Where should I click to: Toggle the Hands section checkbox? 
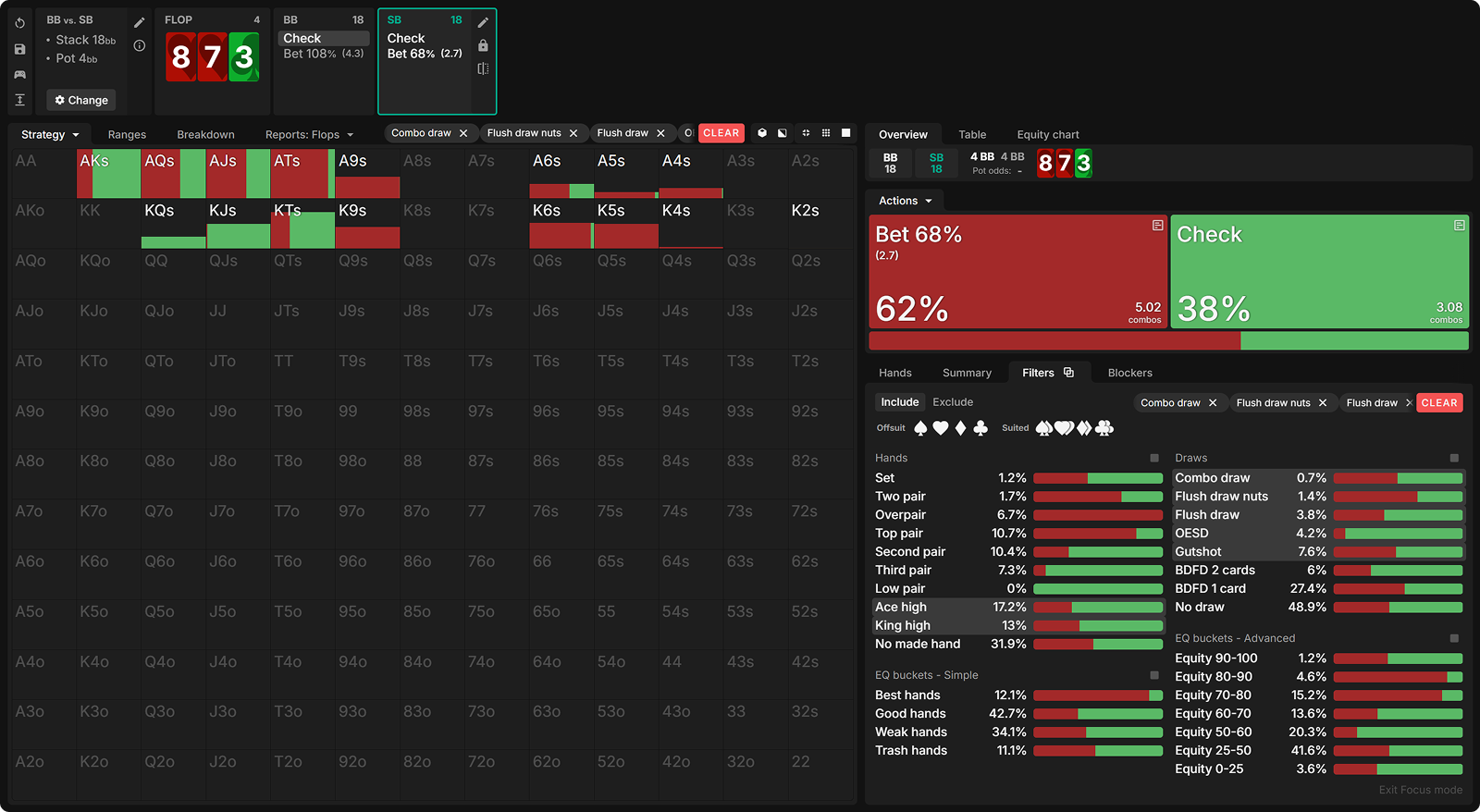1153,458
